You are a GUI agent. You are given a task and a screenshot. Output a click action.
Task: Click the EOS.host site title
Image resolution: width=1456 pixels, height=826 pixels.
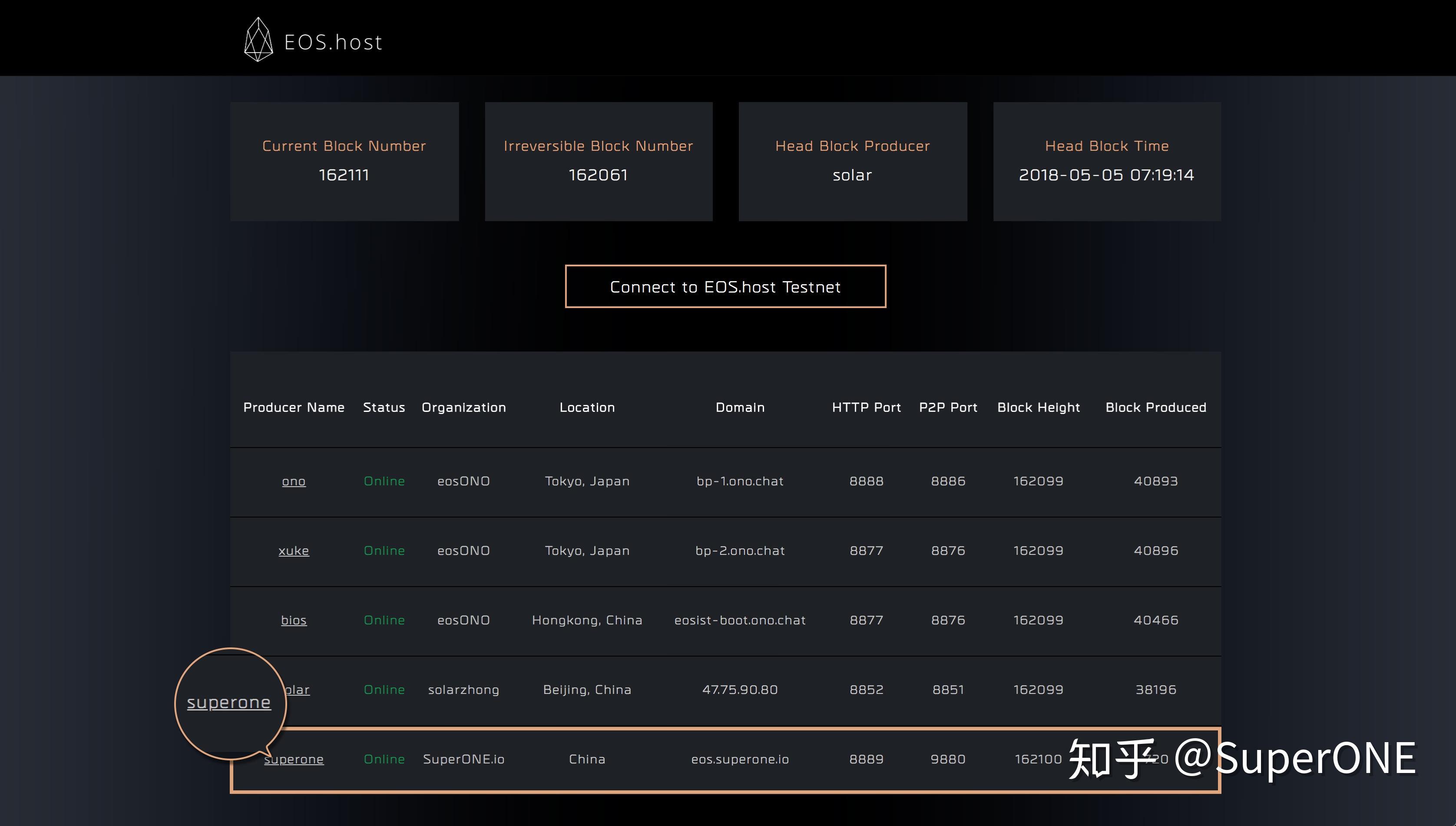pos(334,43)
